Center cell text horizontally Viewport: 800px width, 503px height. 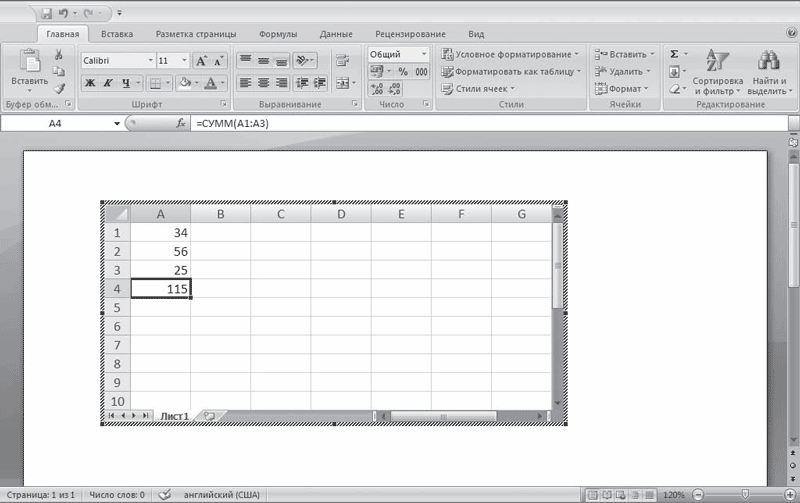pos(263,83)
